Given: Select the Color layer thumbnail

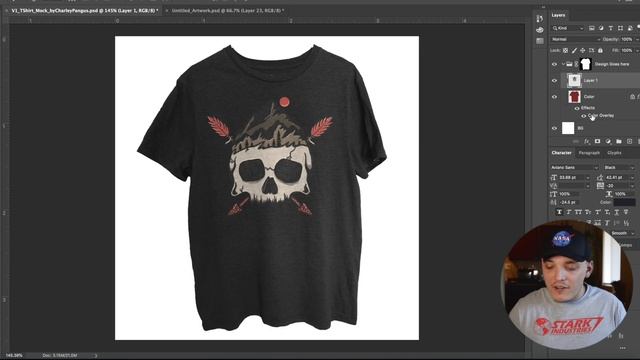Looking at the screenshot, I should [x=574, y=97].
